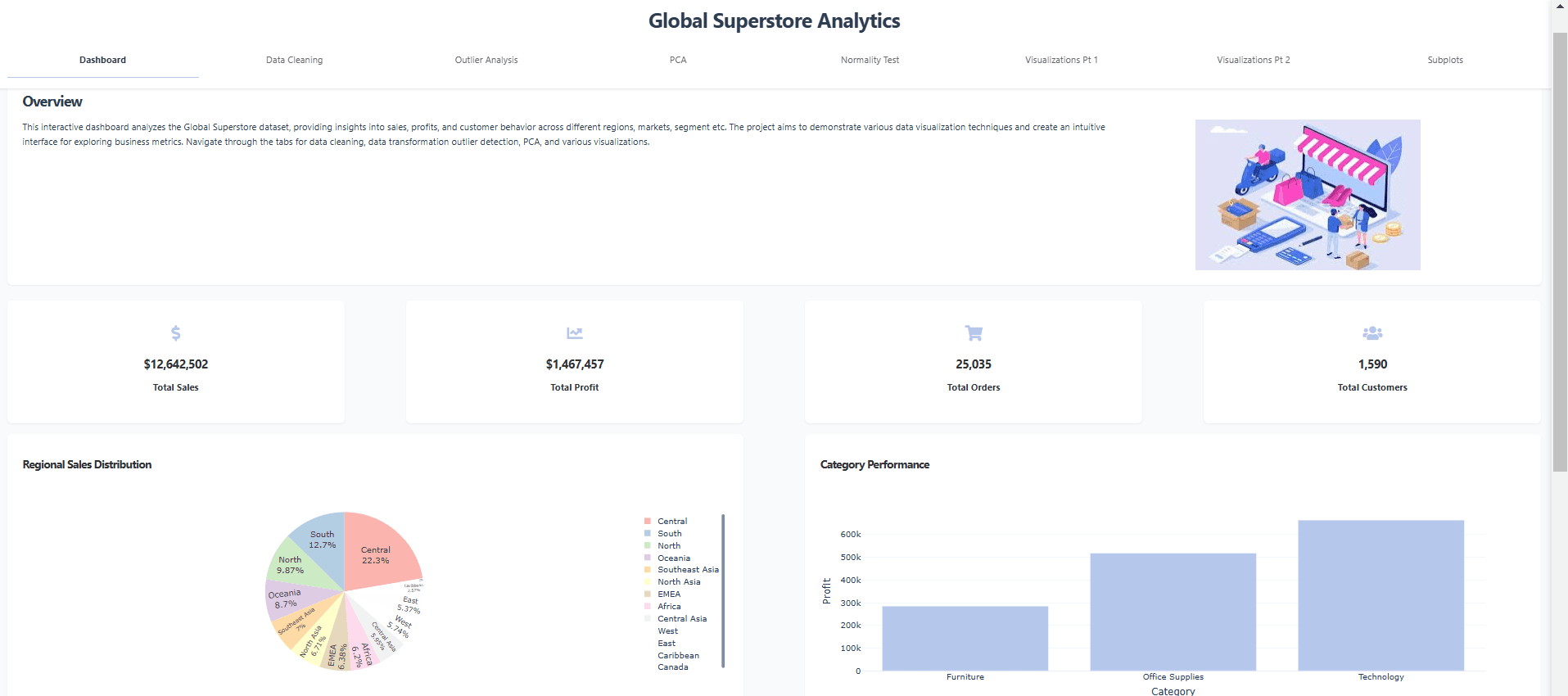The width and height of the screenshot is (1568, 696).
Task: Click the Category Performance title
Action: (874, 464)
